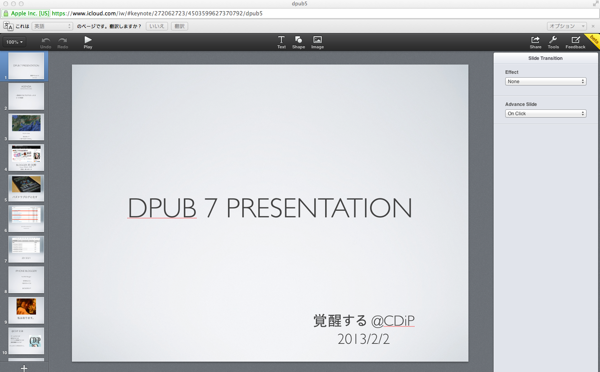Select slide 7 thumbnail

pyautogui.click(x=26, y=249)
